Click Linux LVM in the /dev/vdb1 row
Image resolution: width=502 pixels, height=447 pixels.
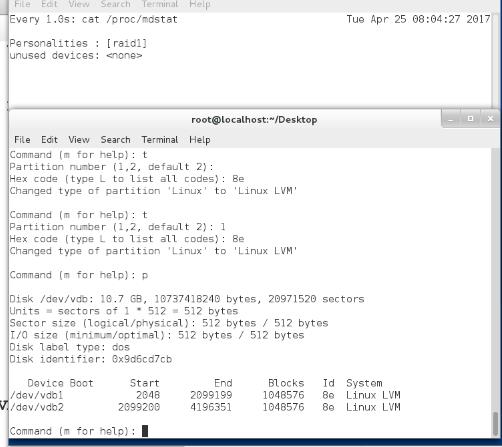[373, 395]
